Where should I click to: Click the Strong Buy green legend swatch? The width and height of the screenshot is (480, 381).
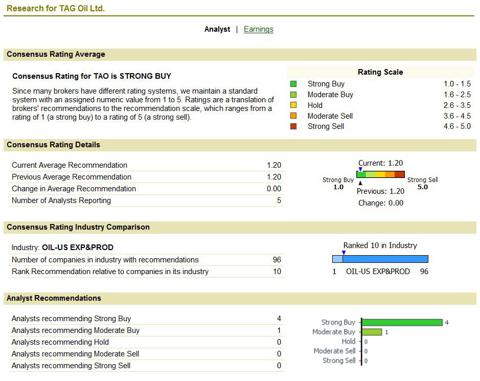point(293,84)
